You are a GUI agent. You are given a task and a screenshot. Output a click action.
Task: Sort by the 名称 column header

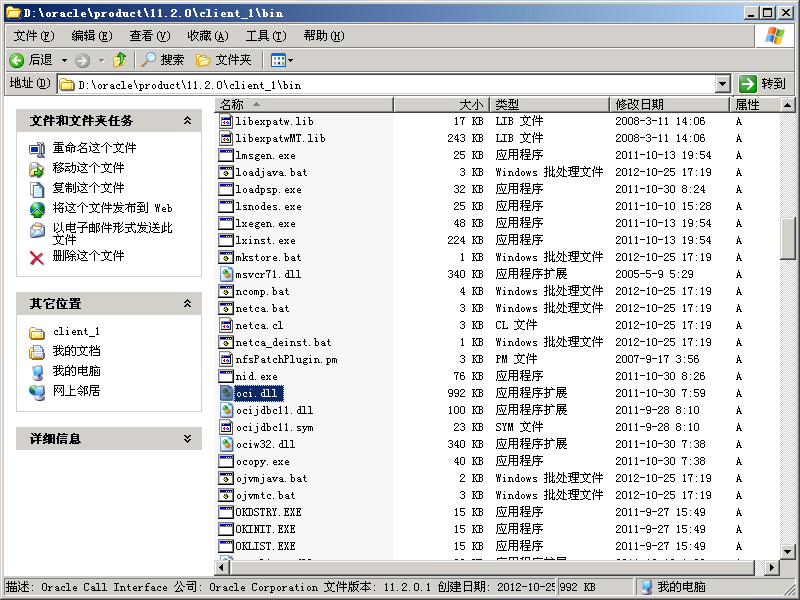pos(305,105)
